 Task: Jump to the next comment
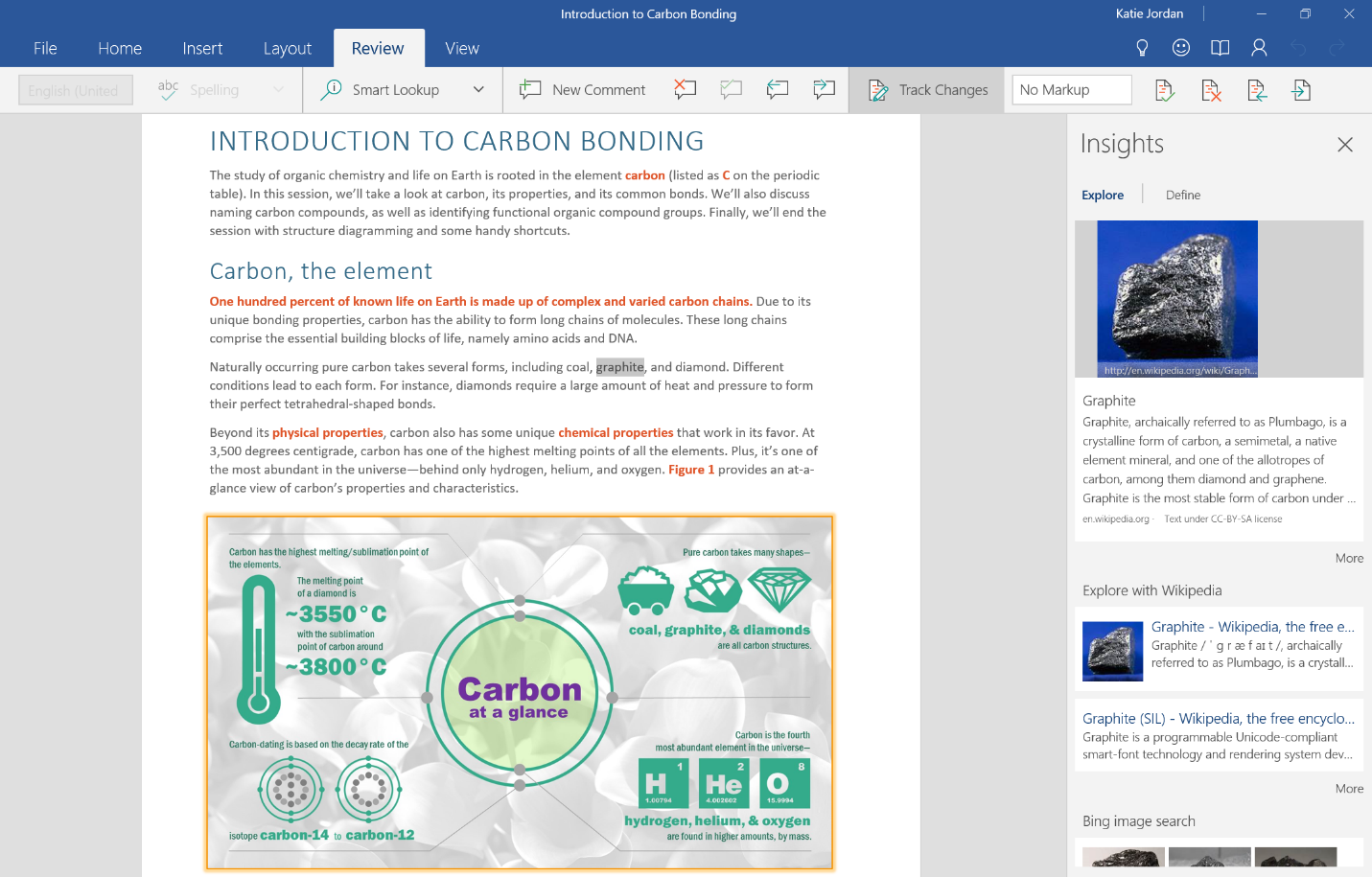pyautogui.click(x=824, y=89)
